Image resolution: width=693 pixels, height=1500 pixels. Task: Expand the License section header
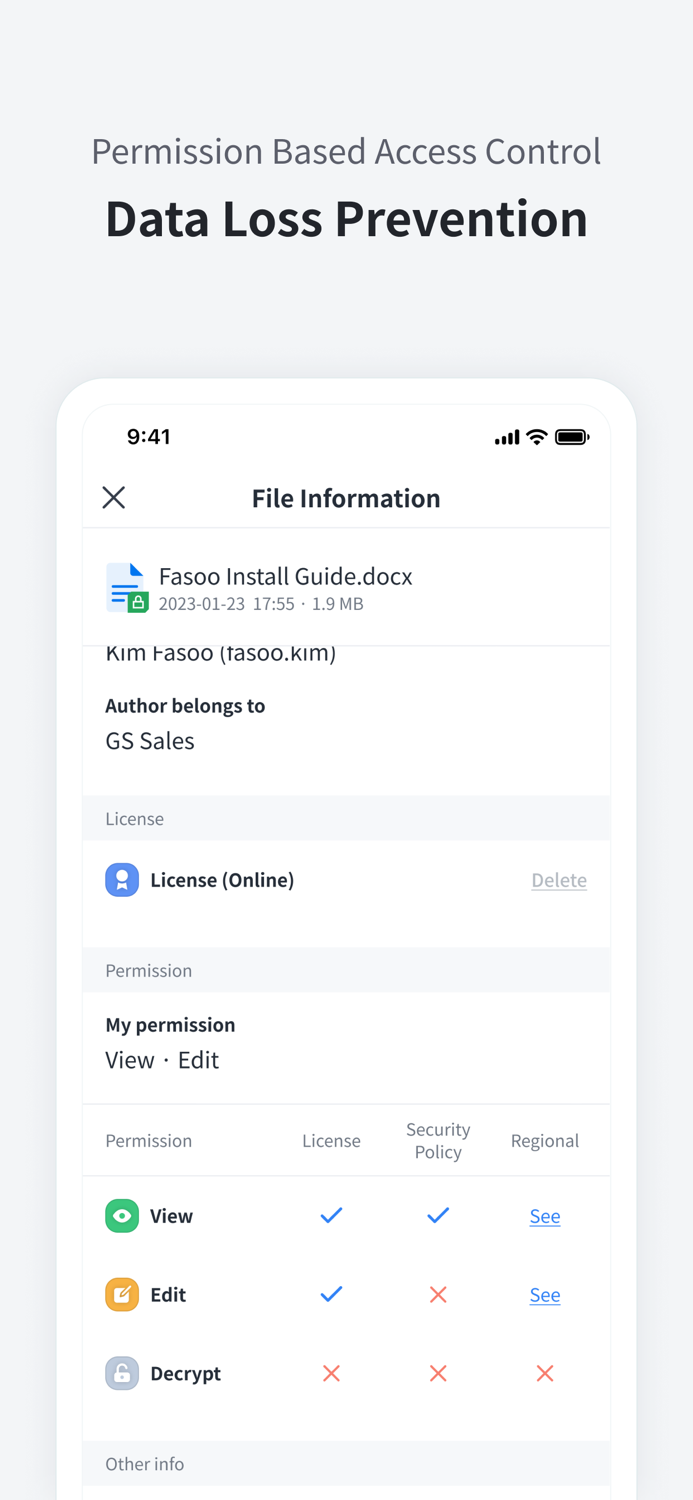pyautogui.click(x=134, y=818)
